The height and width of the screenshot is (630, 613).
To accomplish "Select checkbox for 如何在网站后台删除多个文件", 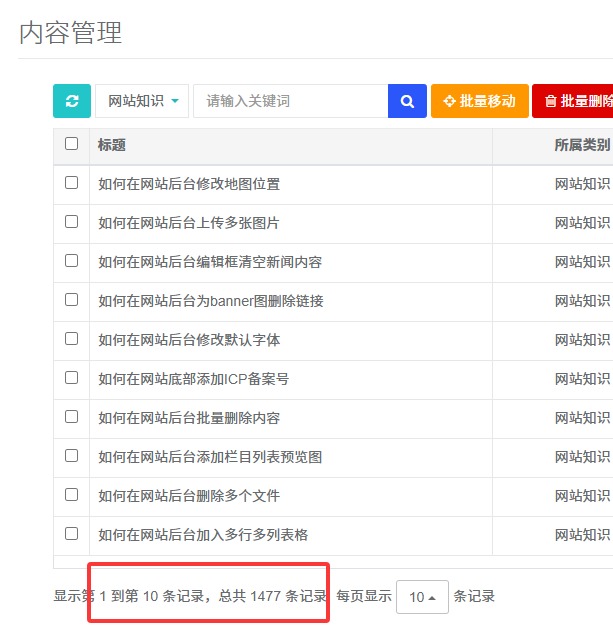I will tap(71, 495).
